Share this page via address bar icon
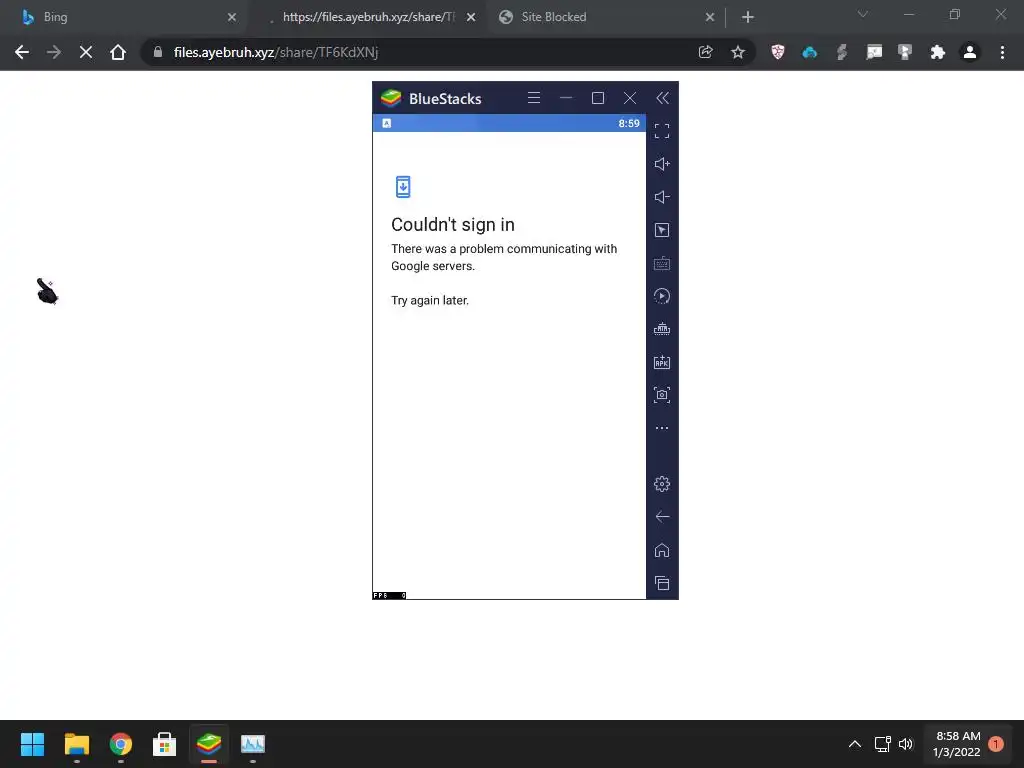 coord(705,52)
